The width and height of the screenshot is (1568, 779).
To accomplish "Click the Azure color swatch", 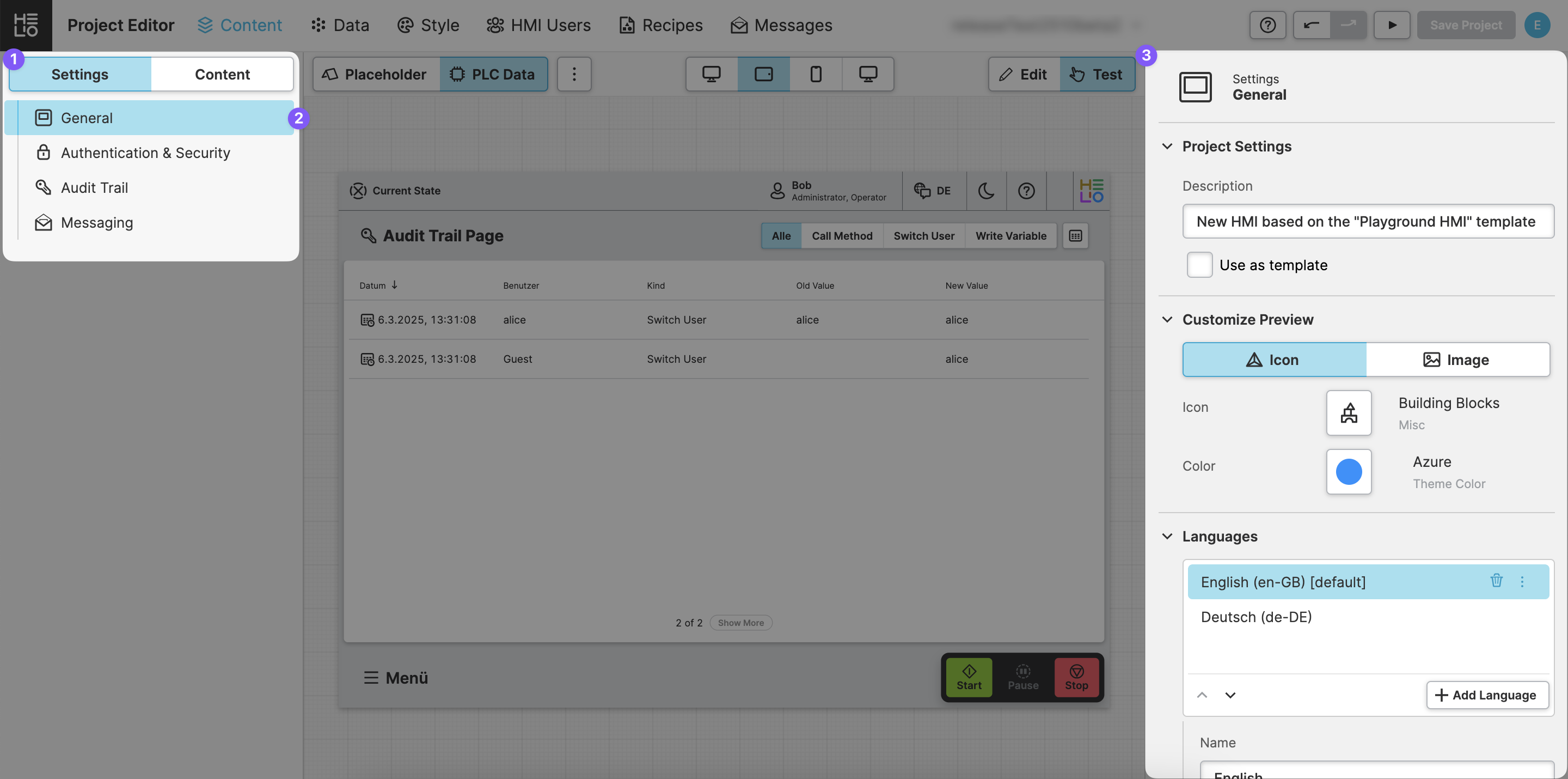I will 1348,472.
